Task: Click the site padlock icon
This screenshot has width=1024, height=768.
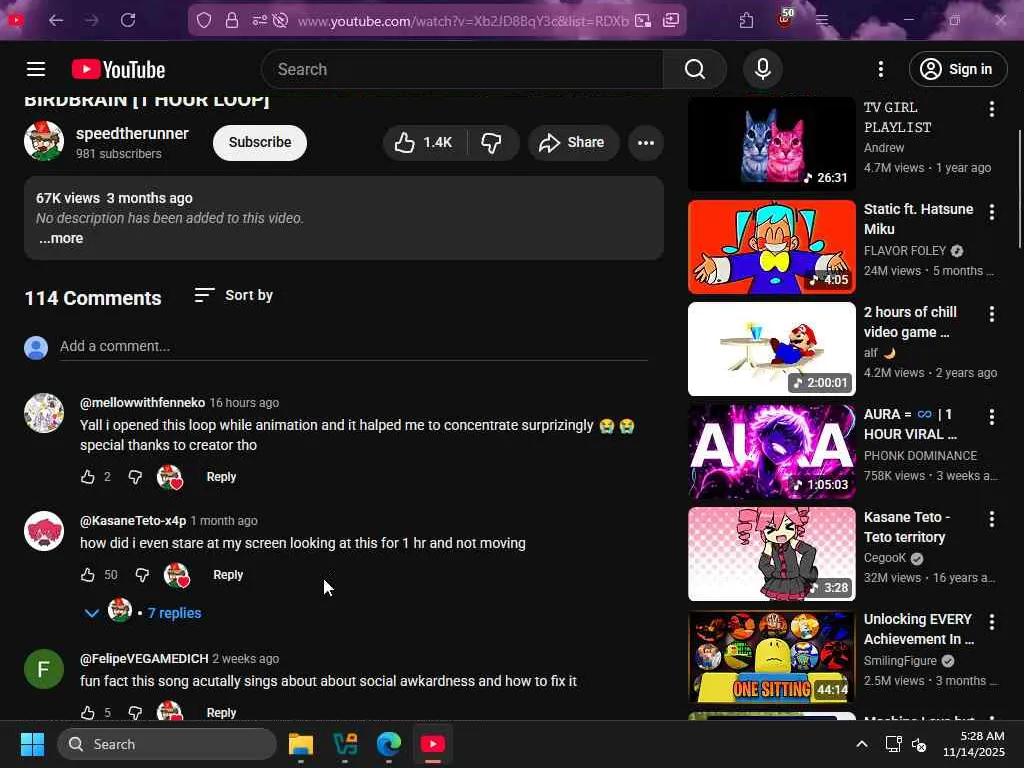Action: click(x=231, y=21)
